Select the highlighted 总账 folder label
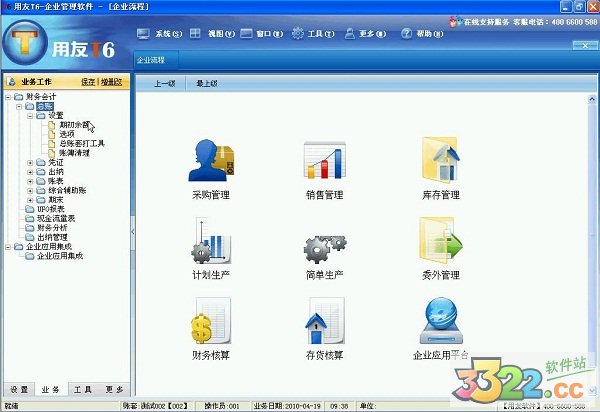The width and height of the screenshot is (600, 412). pyautogui.click(x=45, y=106)
